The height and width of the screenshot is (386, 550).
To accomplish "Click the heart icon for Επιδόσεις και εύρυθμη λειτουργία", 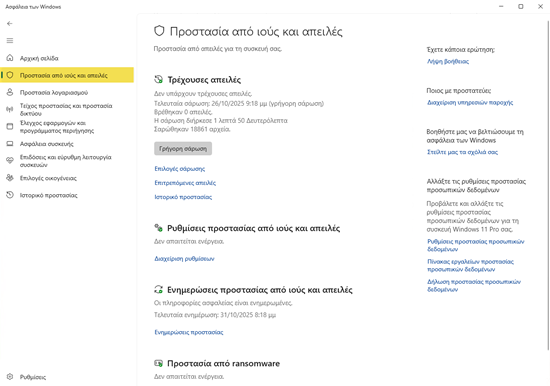I will (10, 161).
